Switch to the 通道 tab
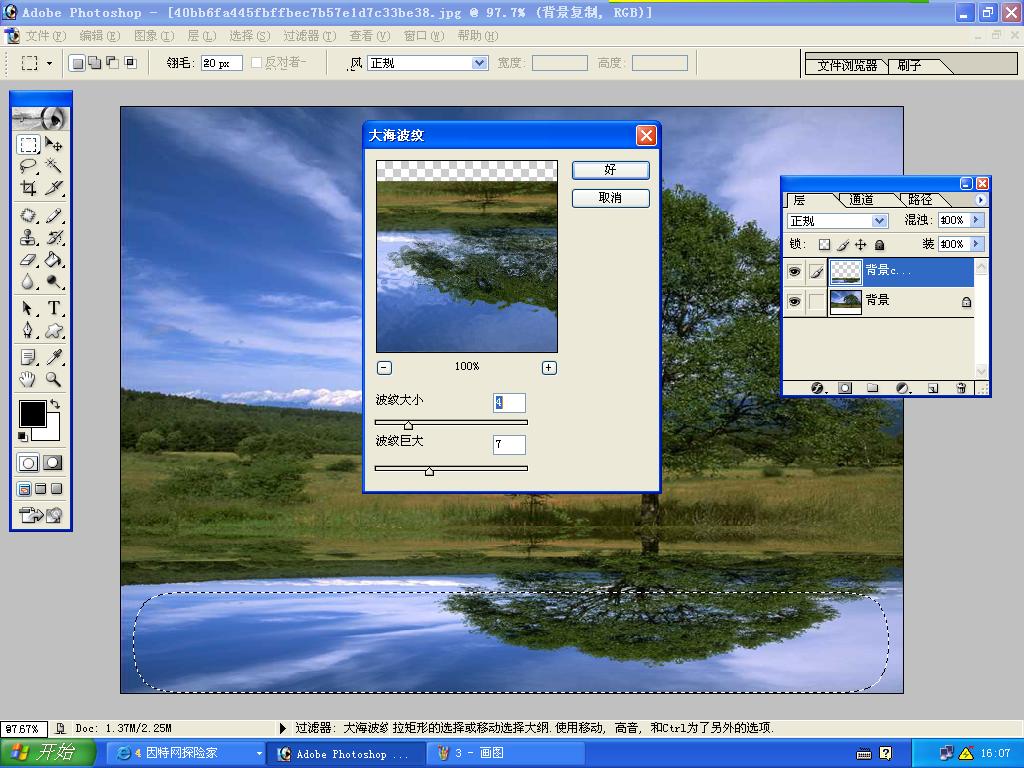 pos(860,200)
